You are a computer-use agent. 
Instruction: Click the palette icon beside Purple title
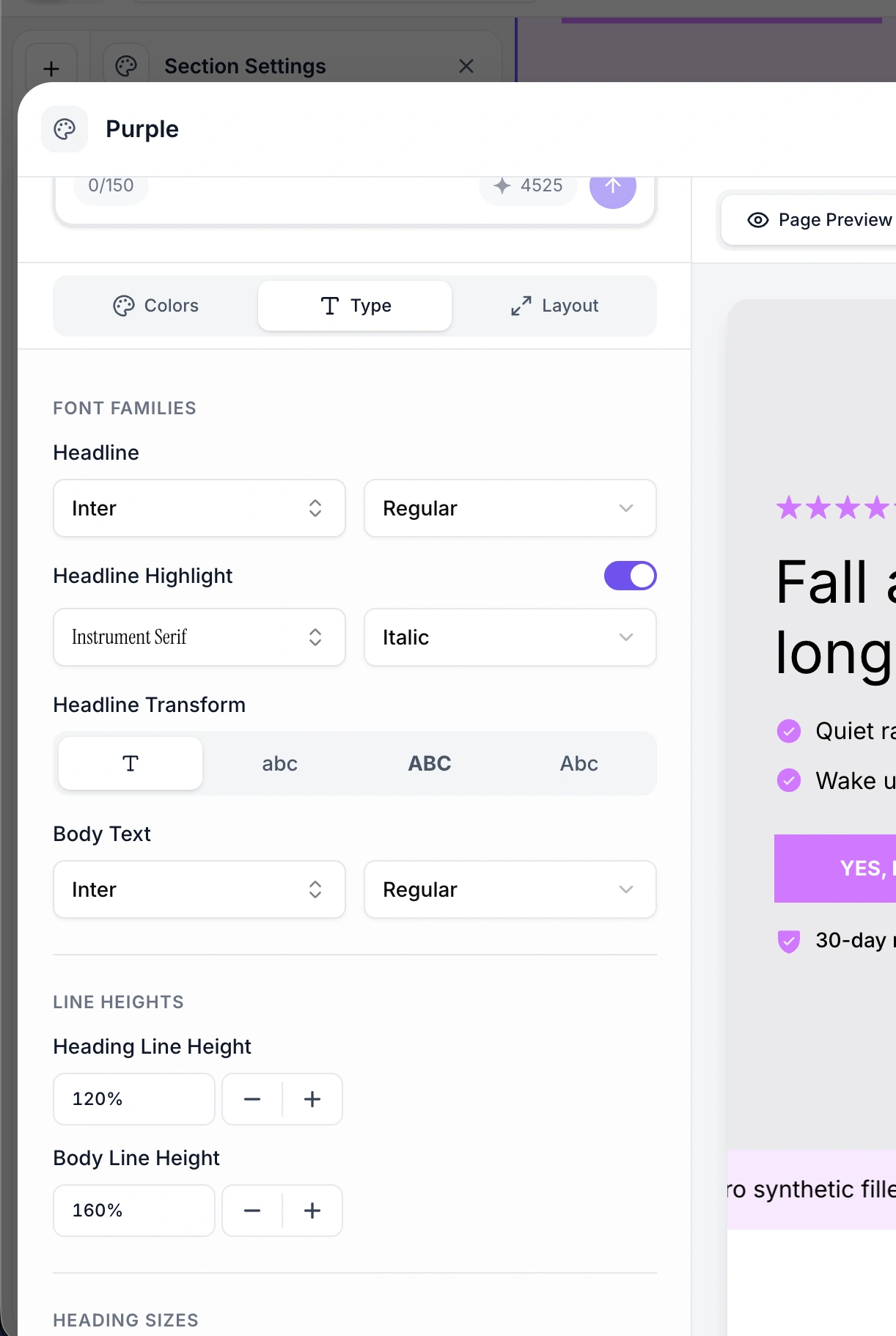click(65, 129)
